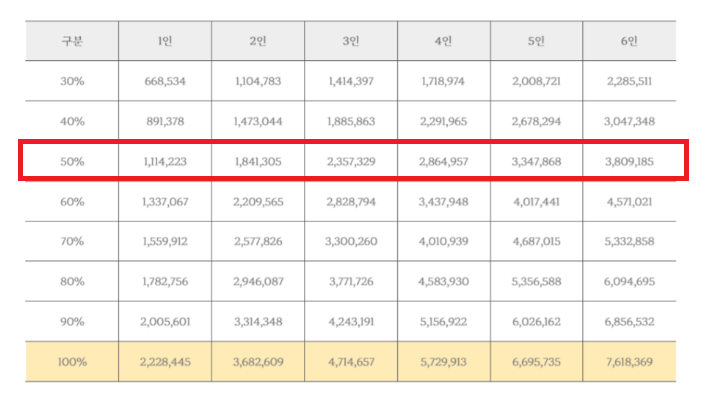Image resolution: width=725 pixels, height=395 pixels.
Task: Click the value 3,300,260
Action: tap(351, 241)
